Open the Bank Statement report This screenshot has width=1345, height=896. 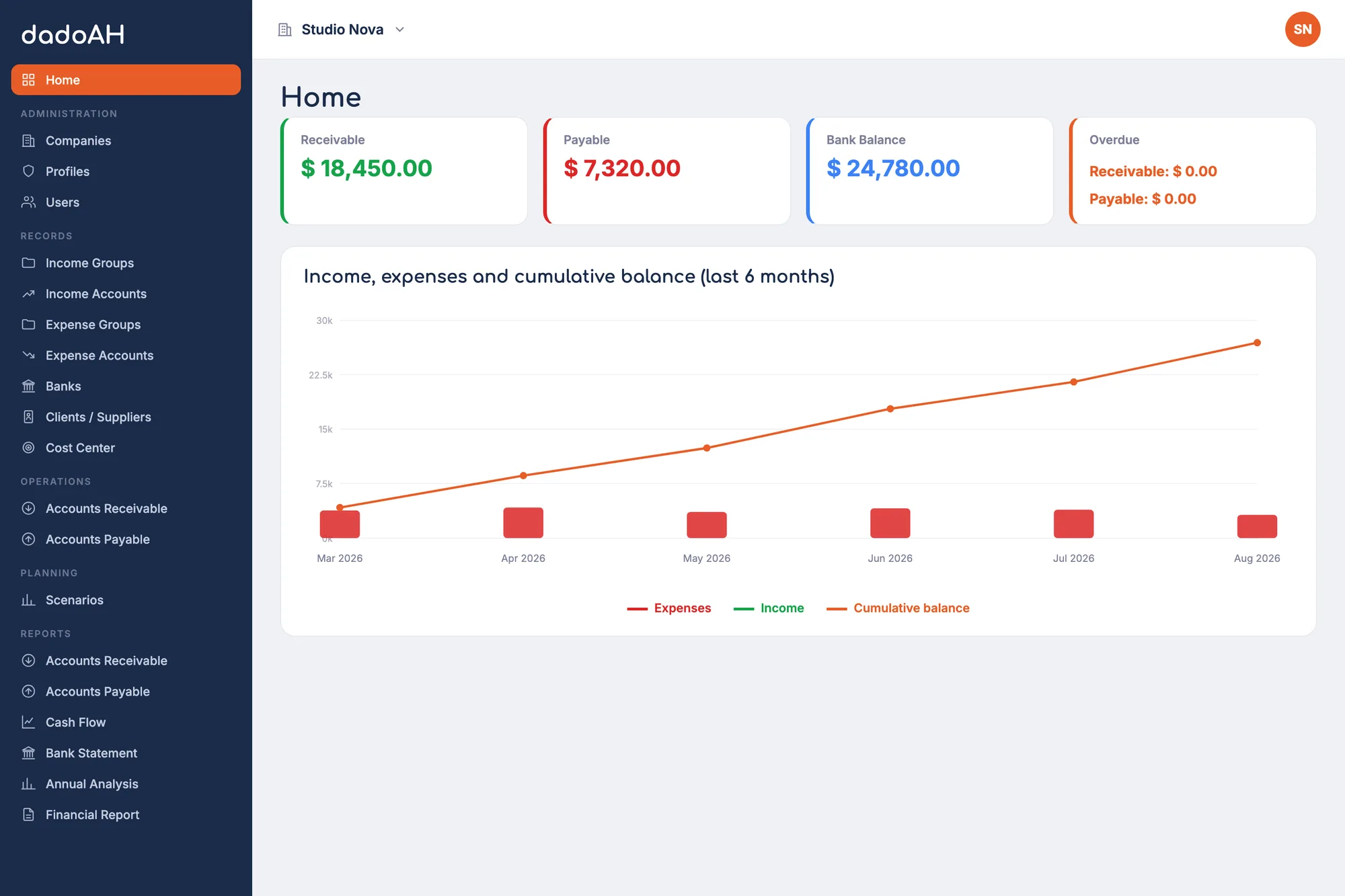[126, 753]
